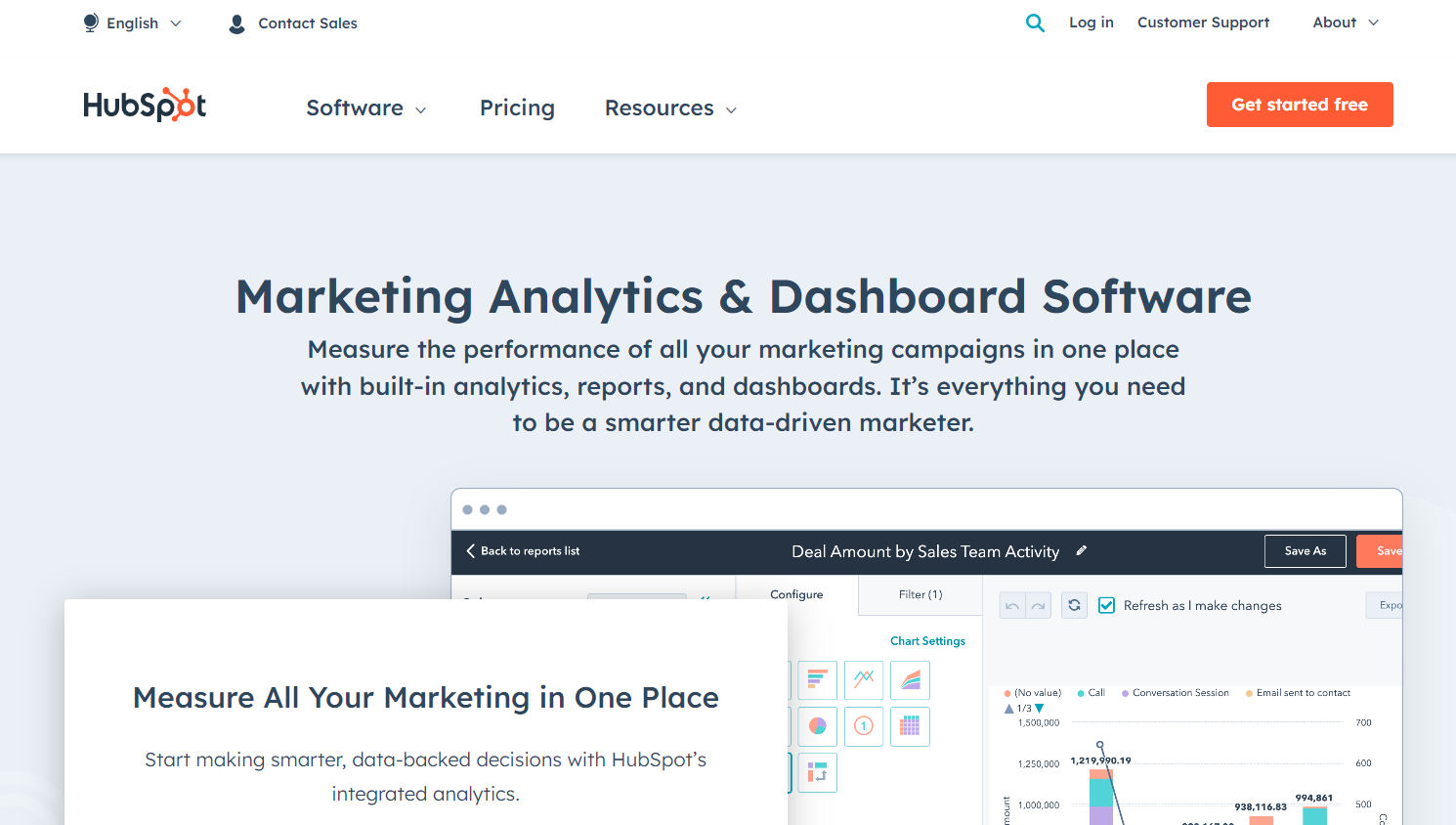Go to previous legend page with up triangle
Image resolution: width=1456 pixels, height=825 pixels.
1009,709
